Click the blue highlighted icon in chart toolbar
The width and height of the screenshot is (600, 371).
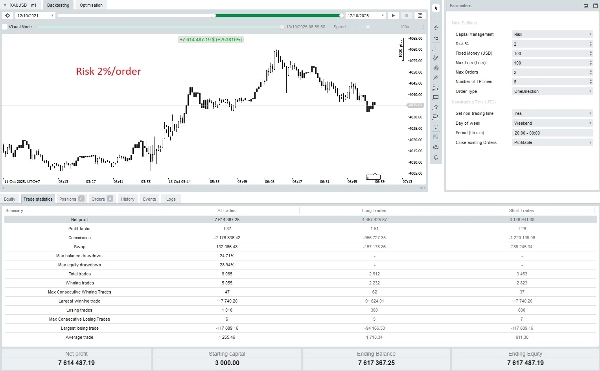[x=436, y=137]
